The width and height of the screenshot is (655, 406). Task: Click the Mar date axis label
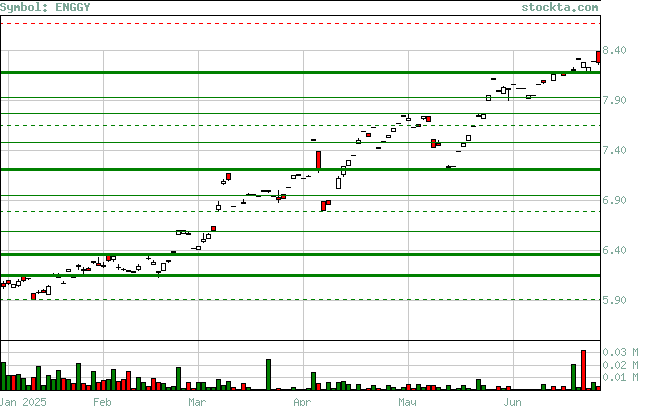197,401
